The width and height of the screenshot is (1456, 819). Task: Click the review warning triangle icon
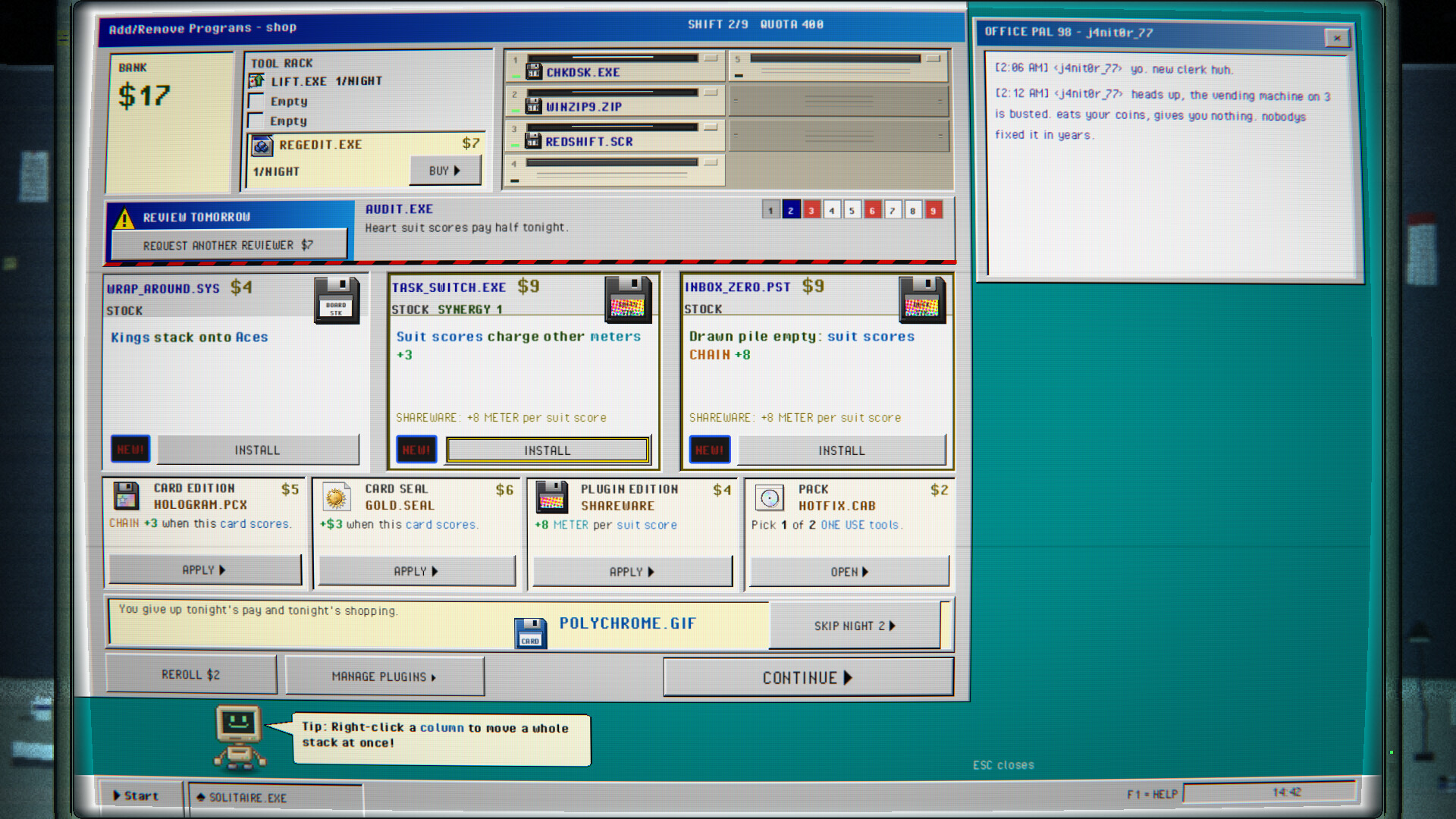coord(124,219)
